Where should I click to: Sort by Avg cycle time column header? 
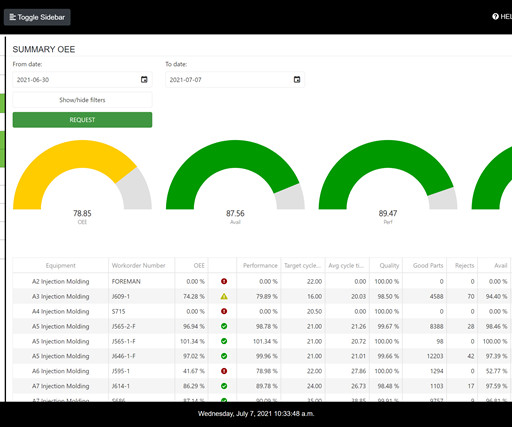(x=346, y=265)
